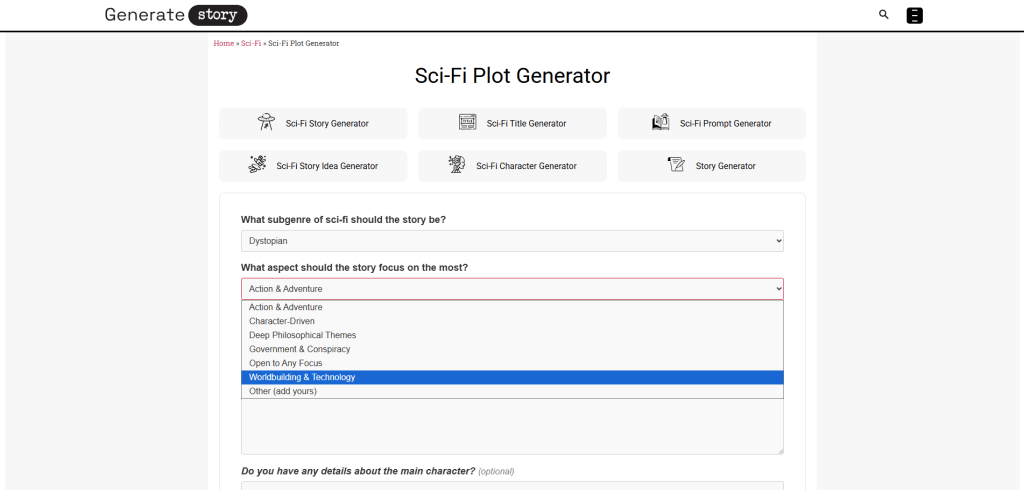Go to Home breadcrumb link

coord(223,44)
